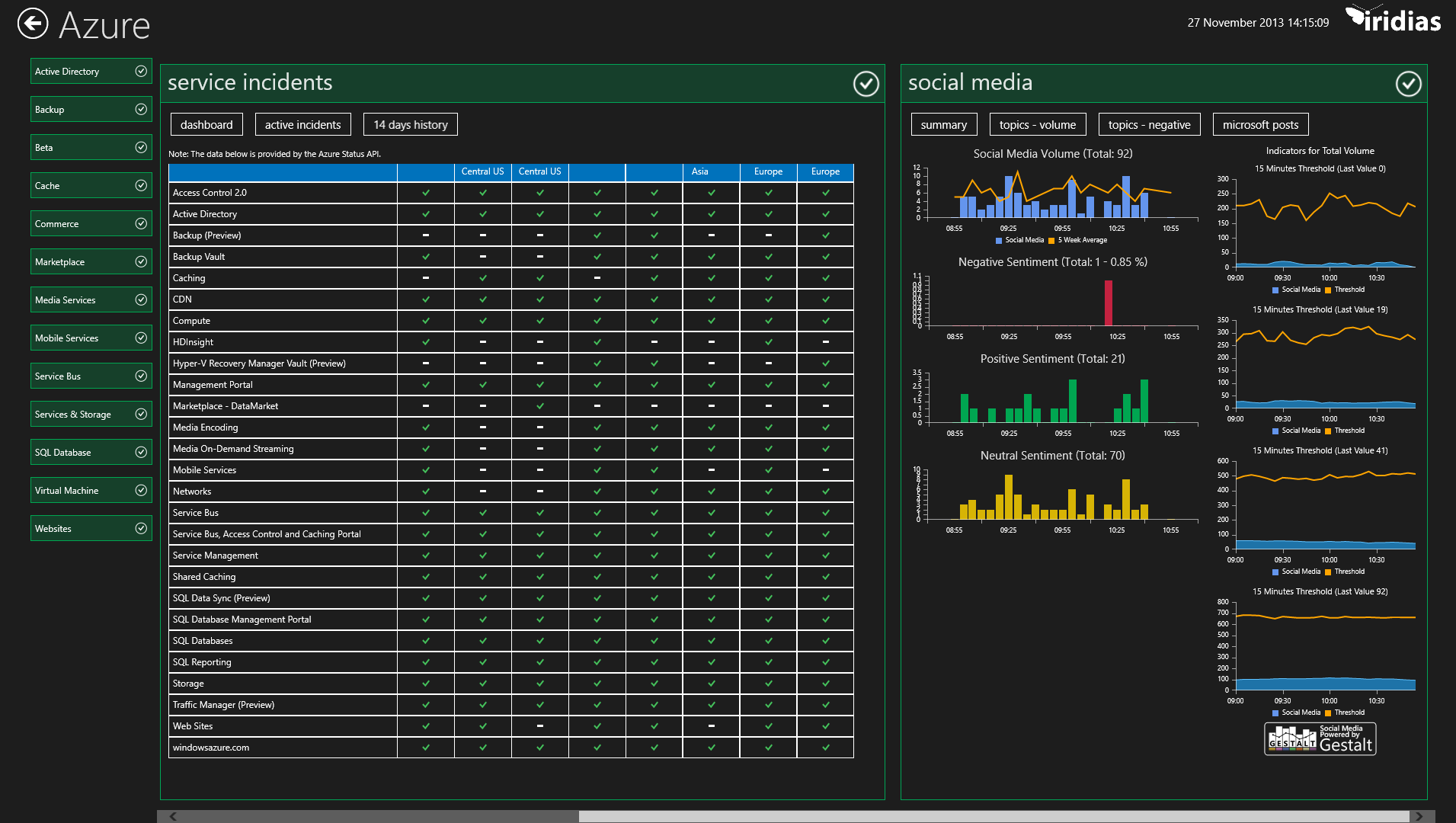This screenshot has width=1456, height=823.
Task: Click the Neutral Sentiment chart title
Action: point(1053,456)
